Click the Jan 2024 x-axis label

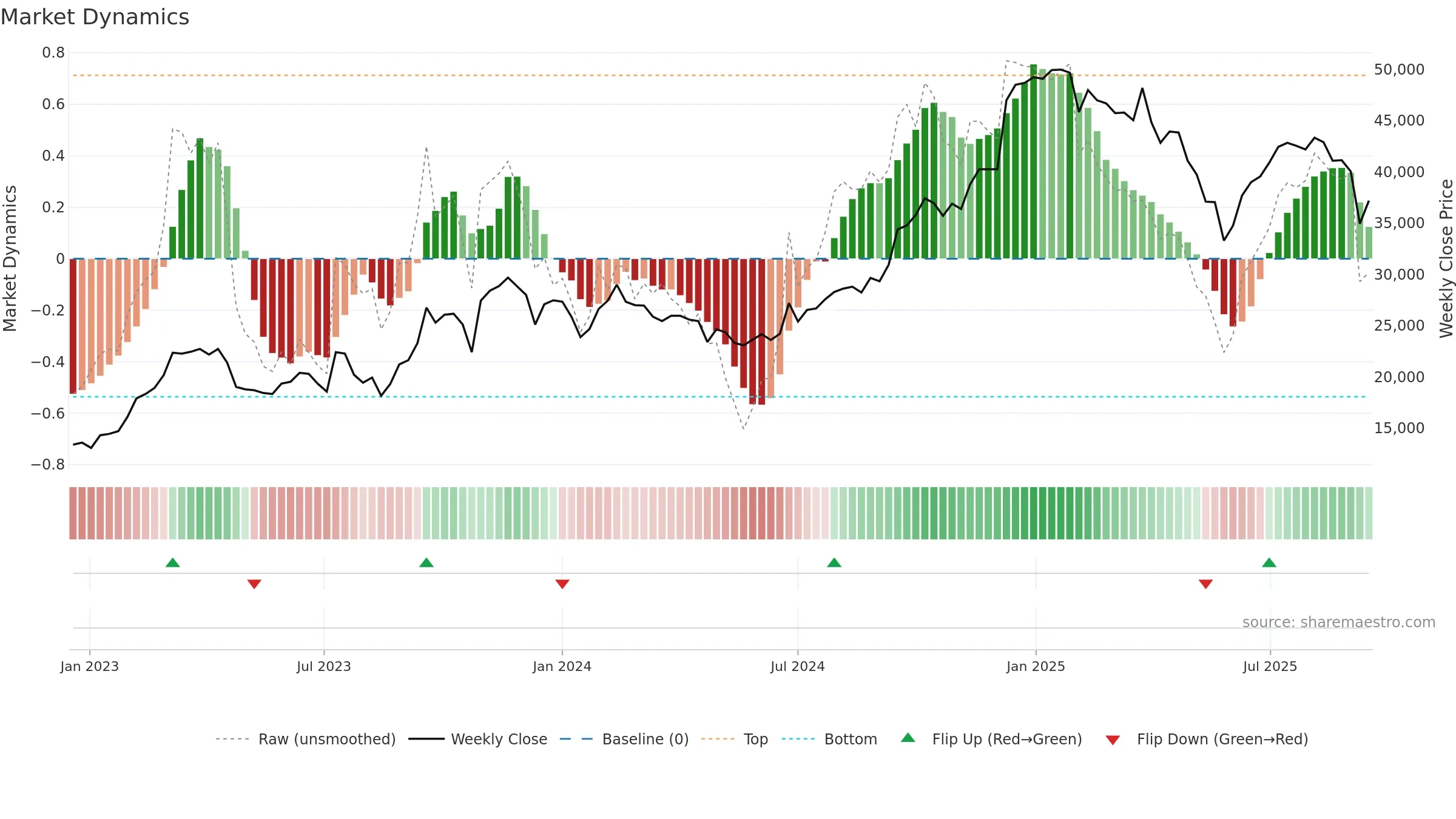pyautogui.click(x=562, y=666)
